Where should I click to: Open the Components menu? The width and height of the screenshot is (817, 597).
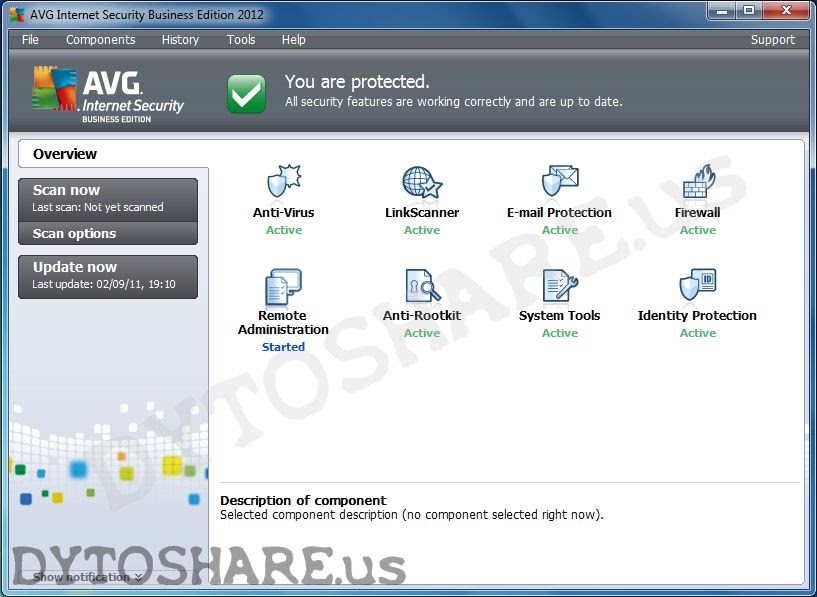[x=101, y=40]
